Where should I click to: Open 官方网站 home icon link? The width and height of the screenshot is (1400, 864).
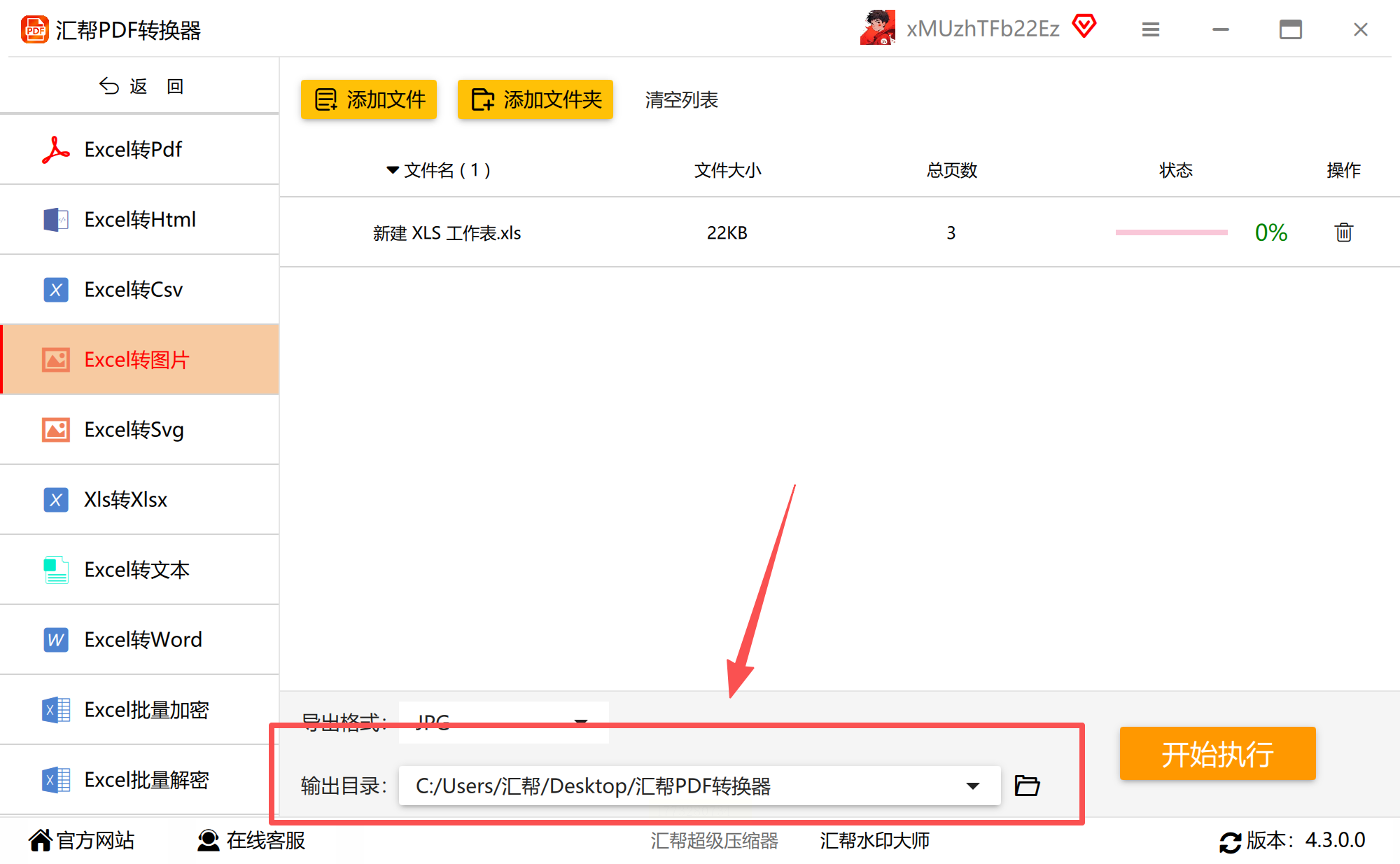click(41, 840)
